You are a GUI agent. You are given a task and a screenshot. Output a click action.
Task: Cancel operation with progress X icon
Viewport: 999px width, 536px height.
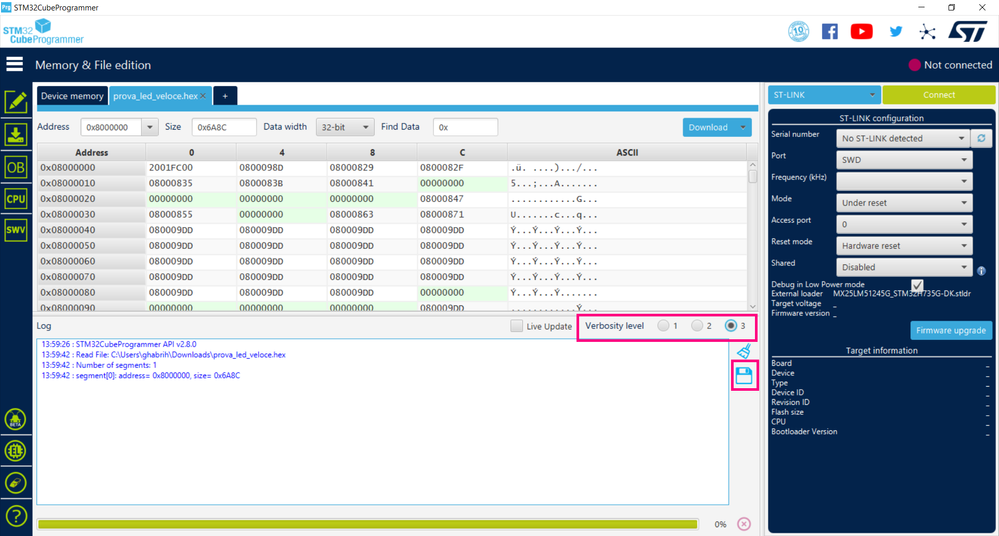point(744,524)
